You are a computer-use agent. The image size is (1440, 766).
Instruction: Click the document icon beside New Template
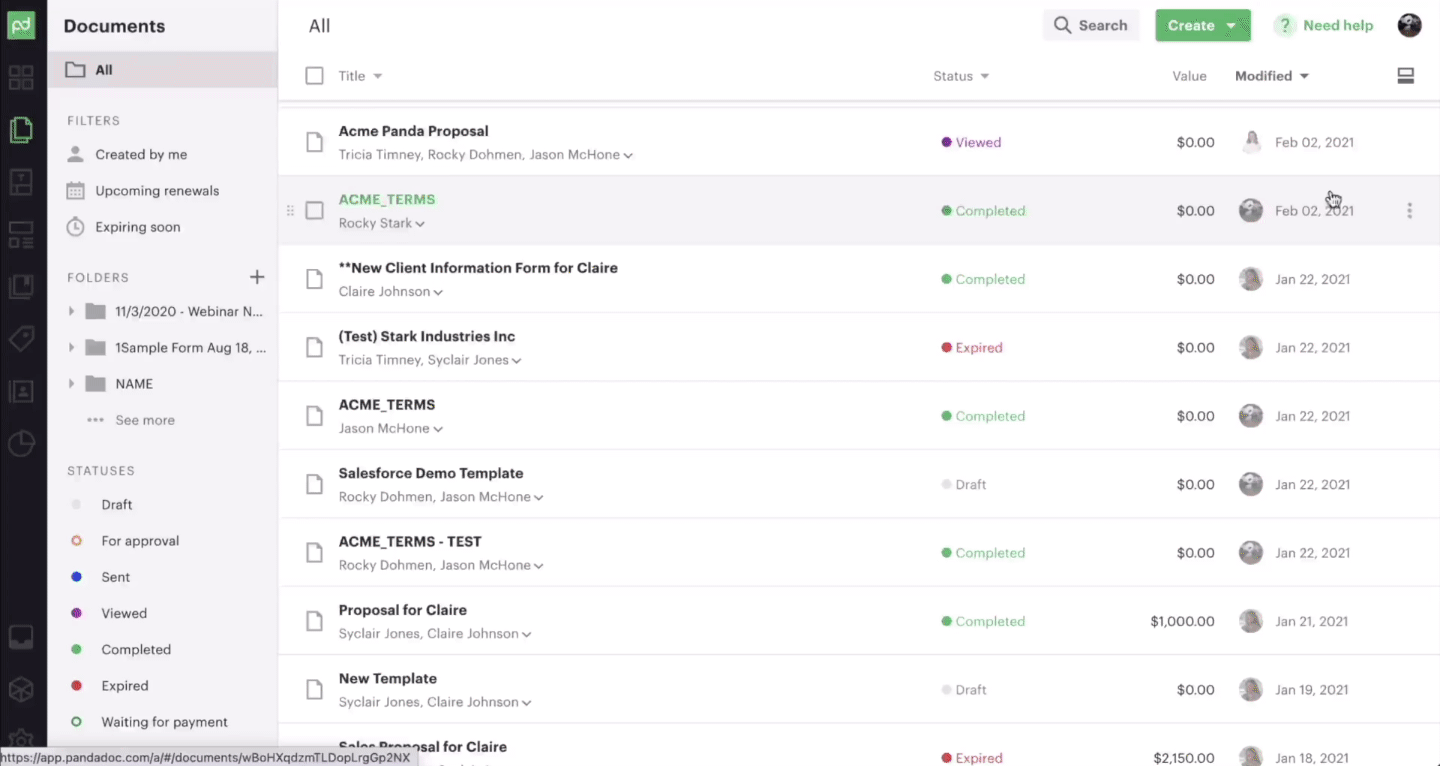tap(314, 690)
